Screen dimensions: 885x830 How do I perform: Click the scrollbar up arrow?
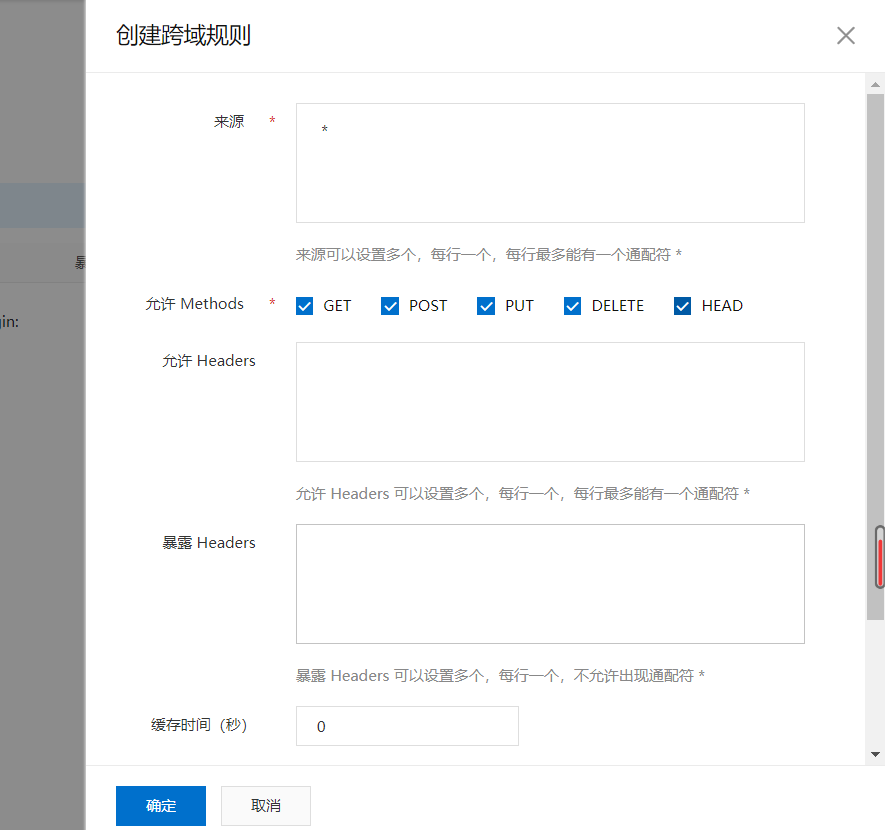[875, 85]
